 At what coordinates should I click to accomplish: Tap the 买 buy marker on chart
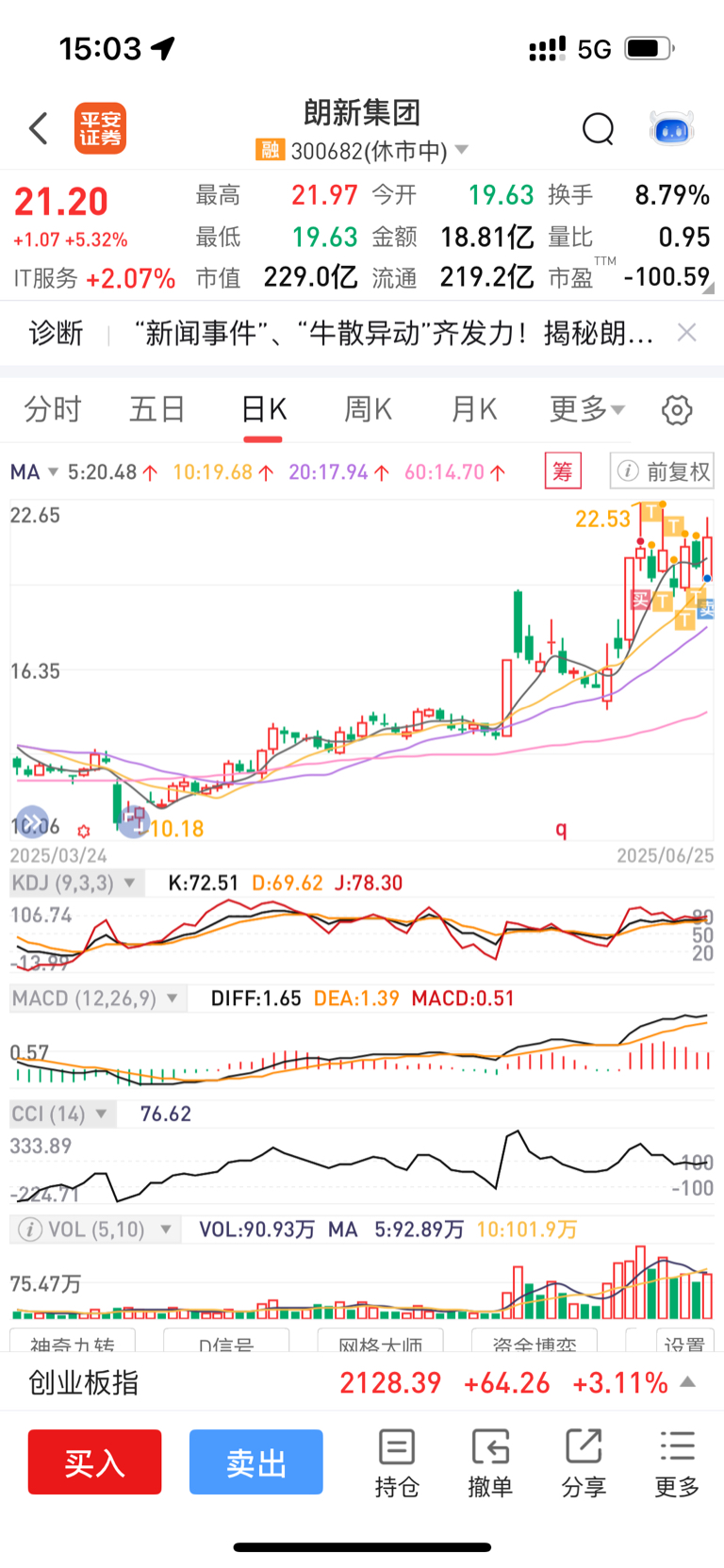641,600
